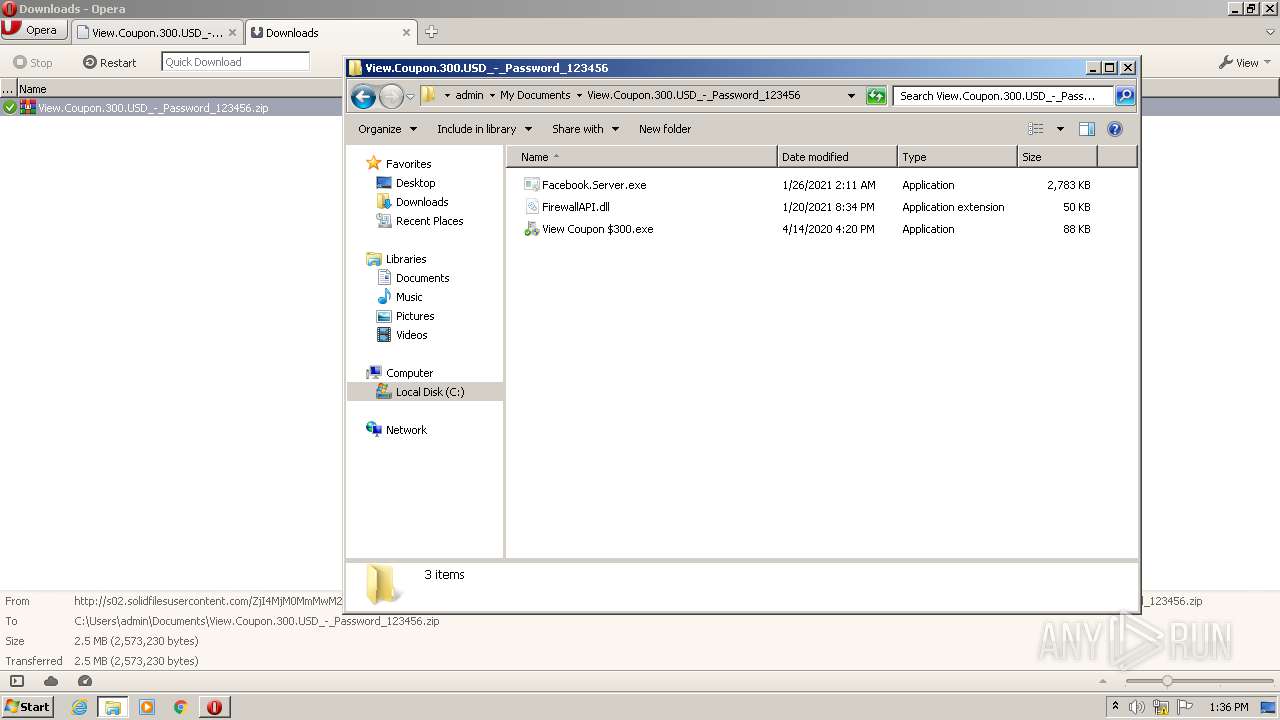The height and width of the screenshot is (720, 1280).
Task: Focus the Explorer search field
Action: pos(1003,96)
